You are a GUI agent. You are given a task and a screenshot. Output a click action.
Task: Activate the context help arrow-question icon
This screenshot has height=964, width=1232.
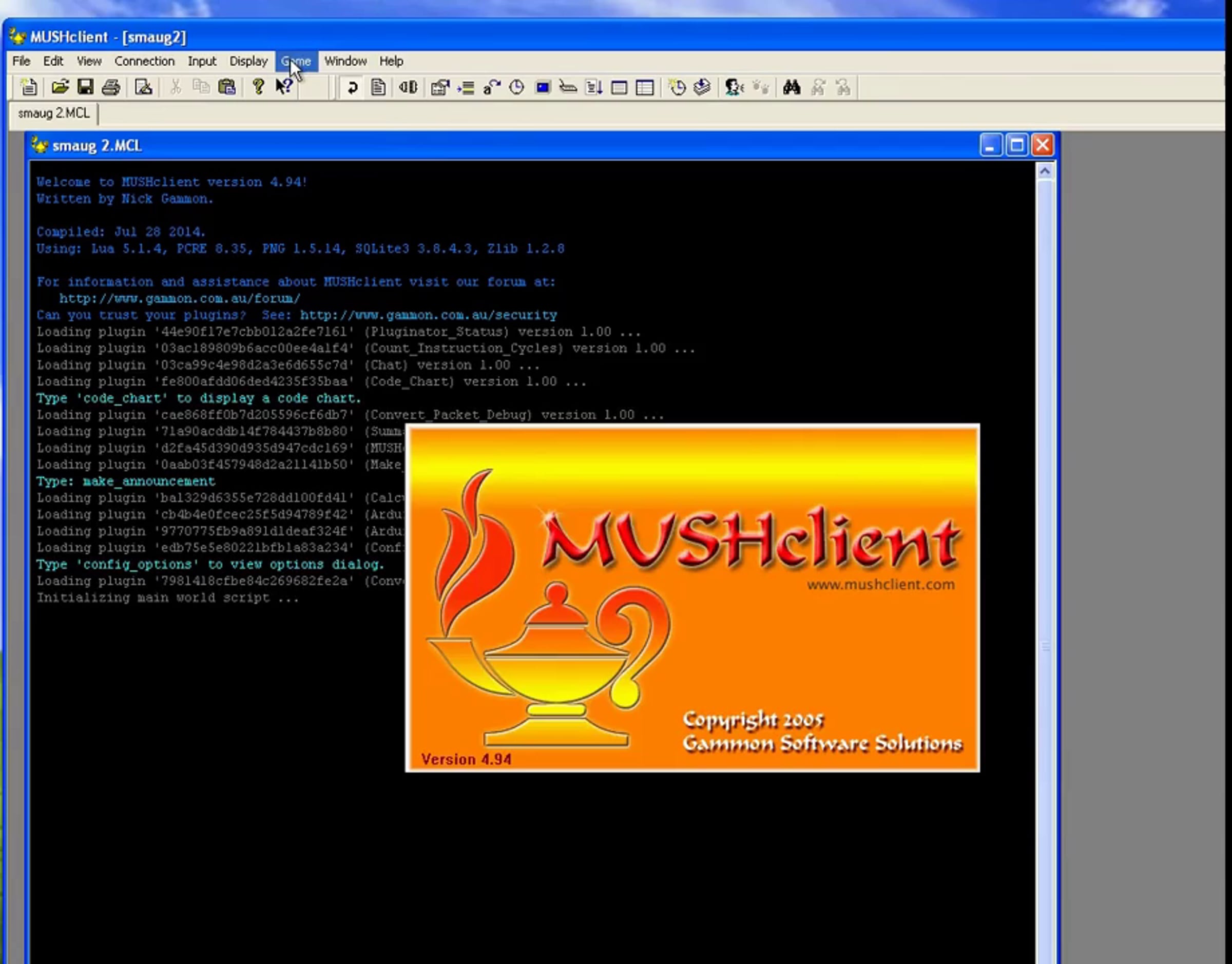[284, 87]
